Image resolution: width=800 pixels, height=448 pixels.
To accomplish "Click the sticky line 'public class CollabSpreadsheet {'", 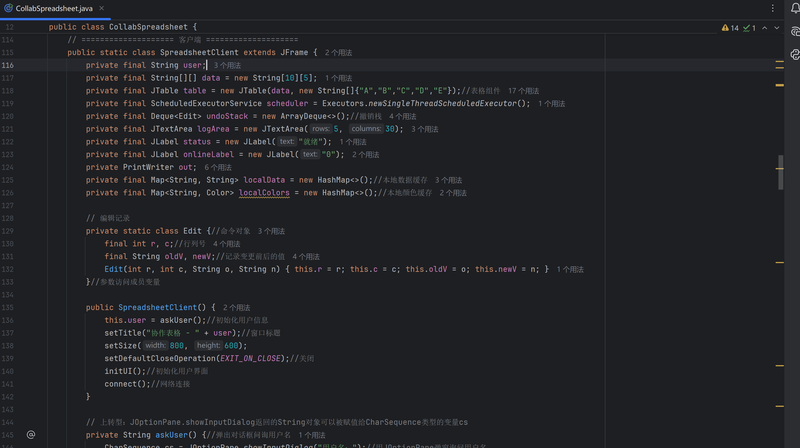I will point(122,27).
